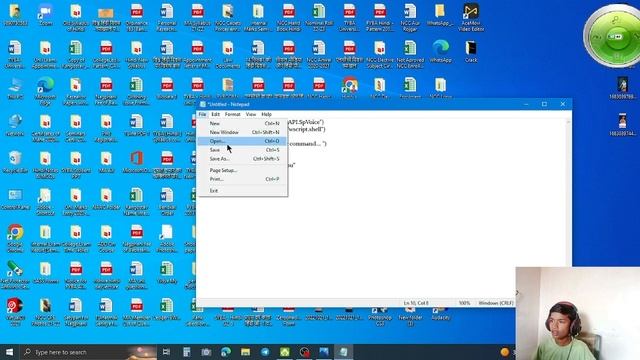Click the Audacity label below Notepad
The height and width of the screenshot is (360, 640).
point(440,318)
